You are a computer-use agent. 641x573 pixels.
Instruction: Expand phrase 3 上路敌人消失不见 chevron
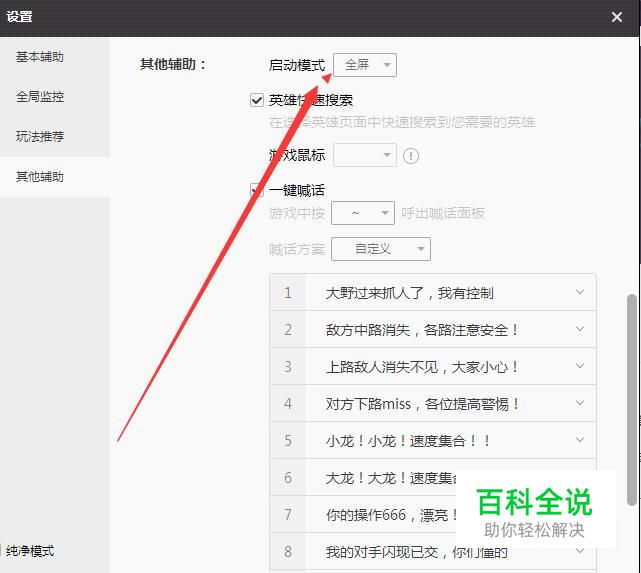pyautogui.click(x=580, y=366)
